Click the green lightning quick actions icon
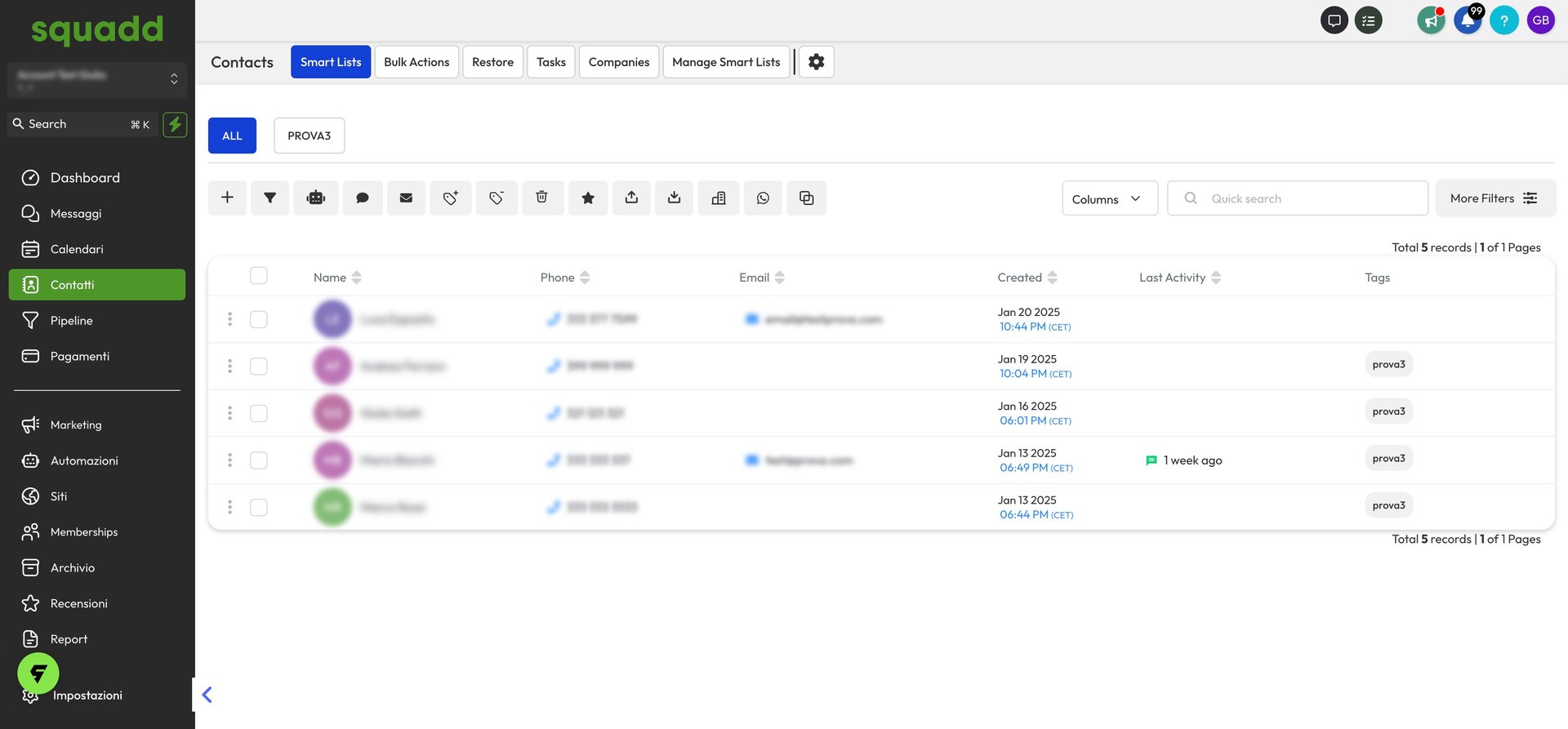 click(x=175, y=124)
